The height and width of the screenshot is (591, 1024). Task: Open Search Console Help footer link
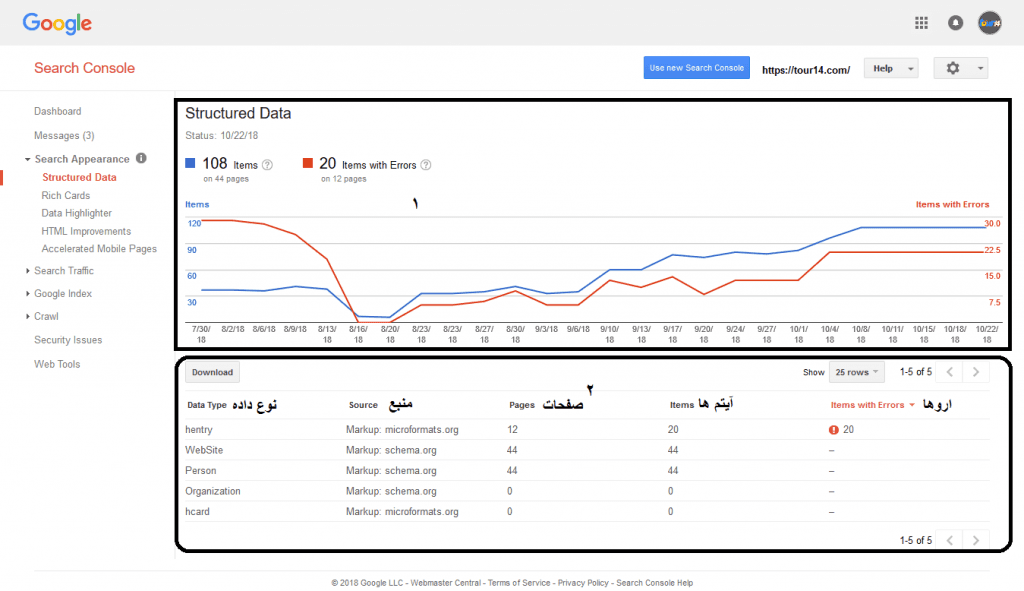[x=655, y=583]
